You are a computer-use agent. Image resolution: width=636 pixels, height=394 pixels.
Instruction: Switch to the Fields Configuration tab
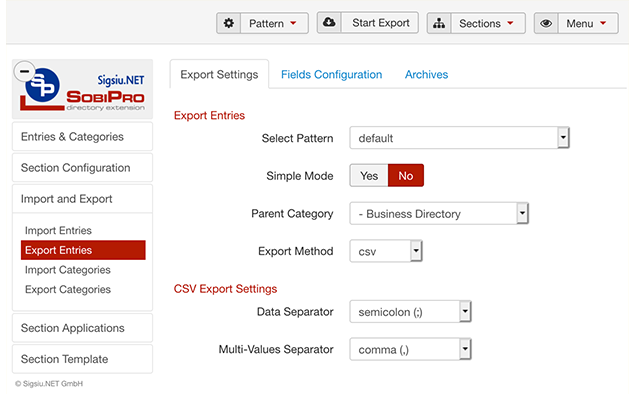(x=331, y=74)
